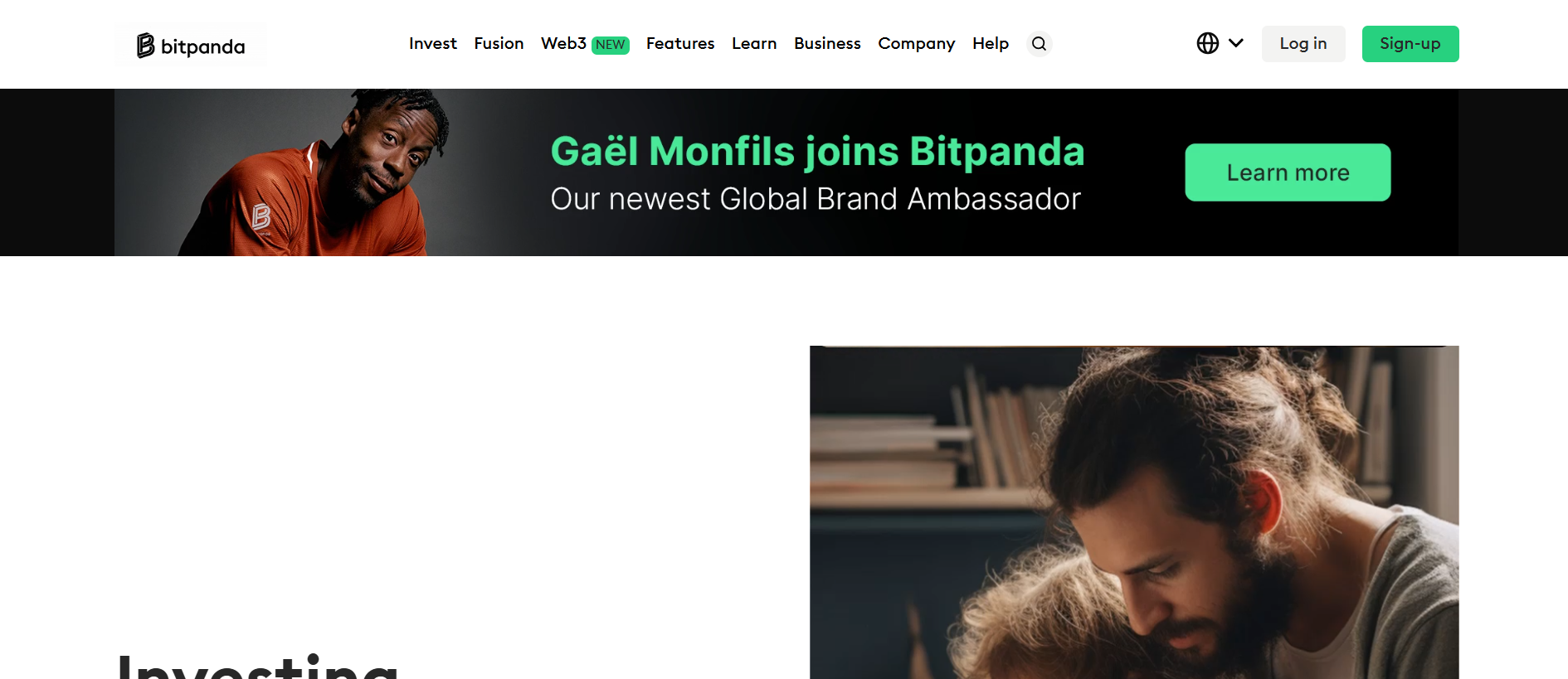Open the Company menu

[x=917, y=43]
